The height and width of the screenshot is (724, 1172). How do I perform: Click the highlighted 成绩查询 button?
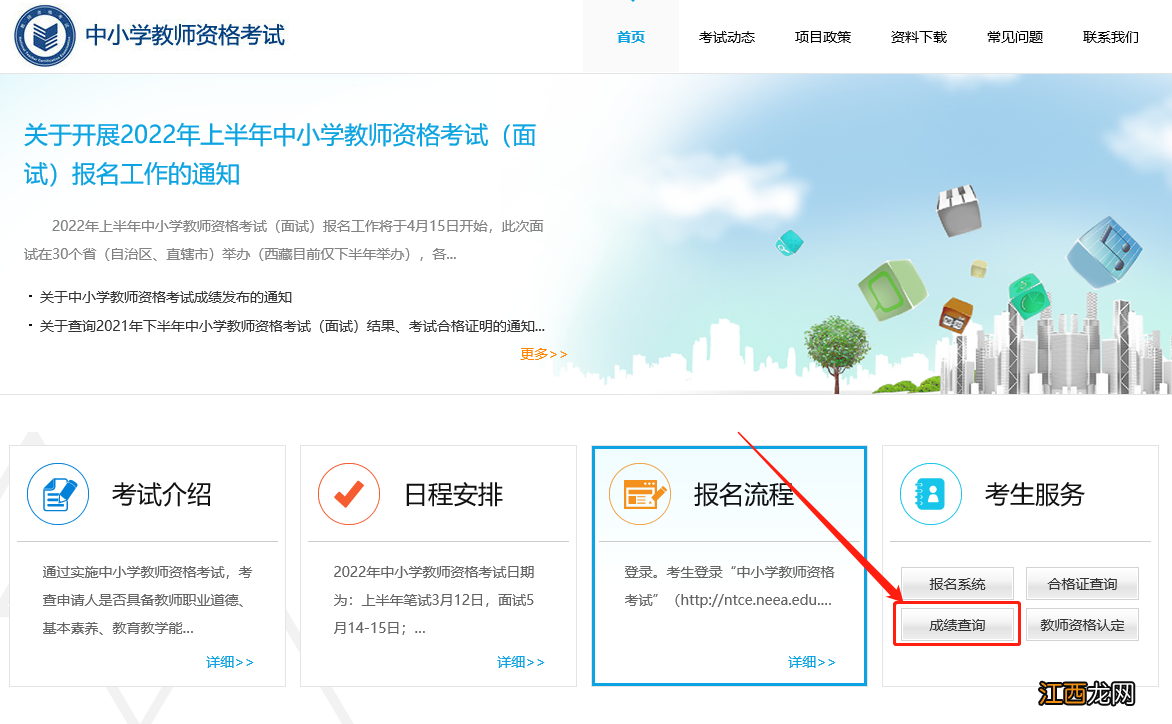point(956,623)
